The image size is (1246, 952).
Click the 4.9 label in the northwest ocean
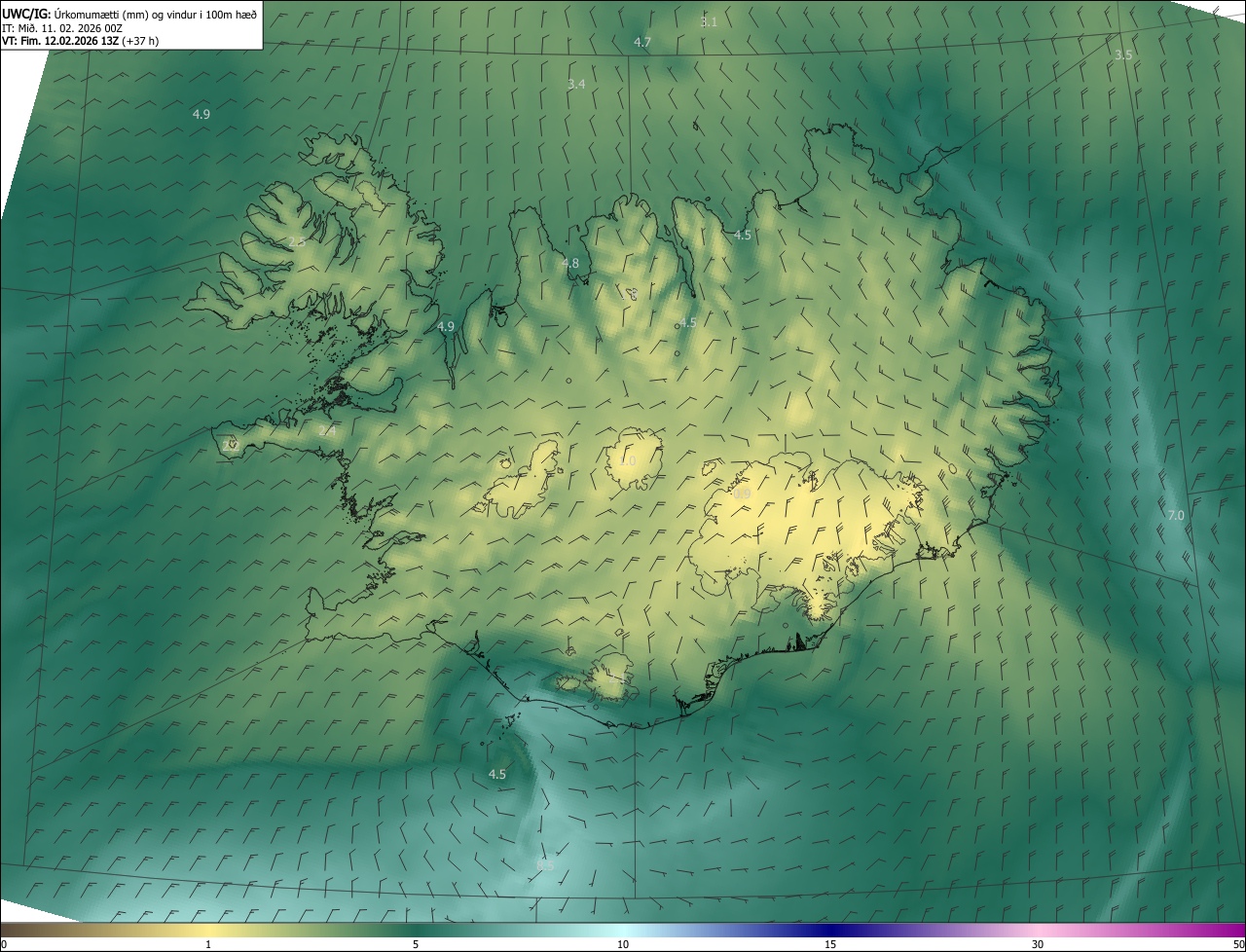(201, 114)
